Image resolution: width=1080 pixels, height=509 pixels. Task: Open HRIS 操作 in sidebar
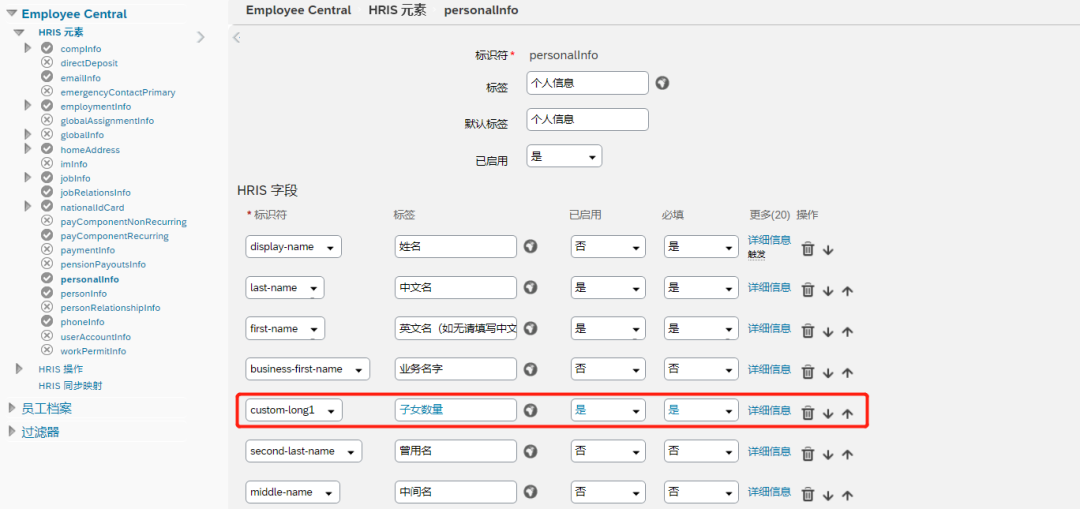pos(61,369)
